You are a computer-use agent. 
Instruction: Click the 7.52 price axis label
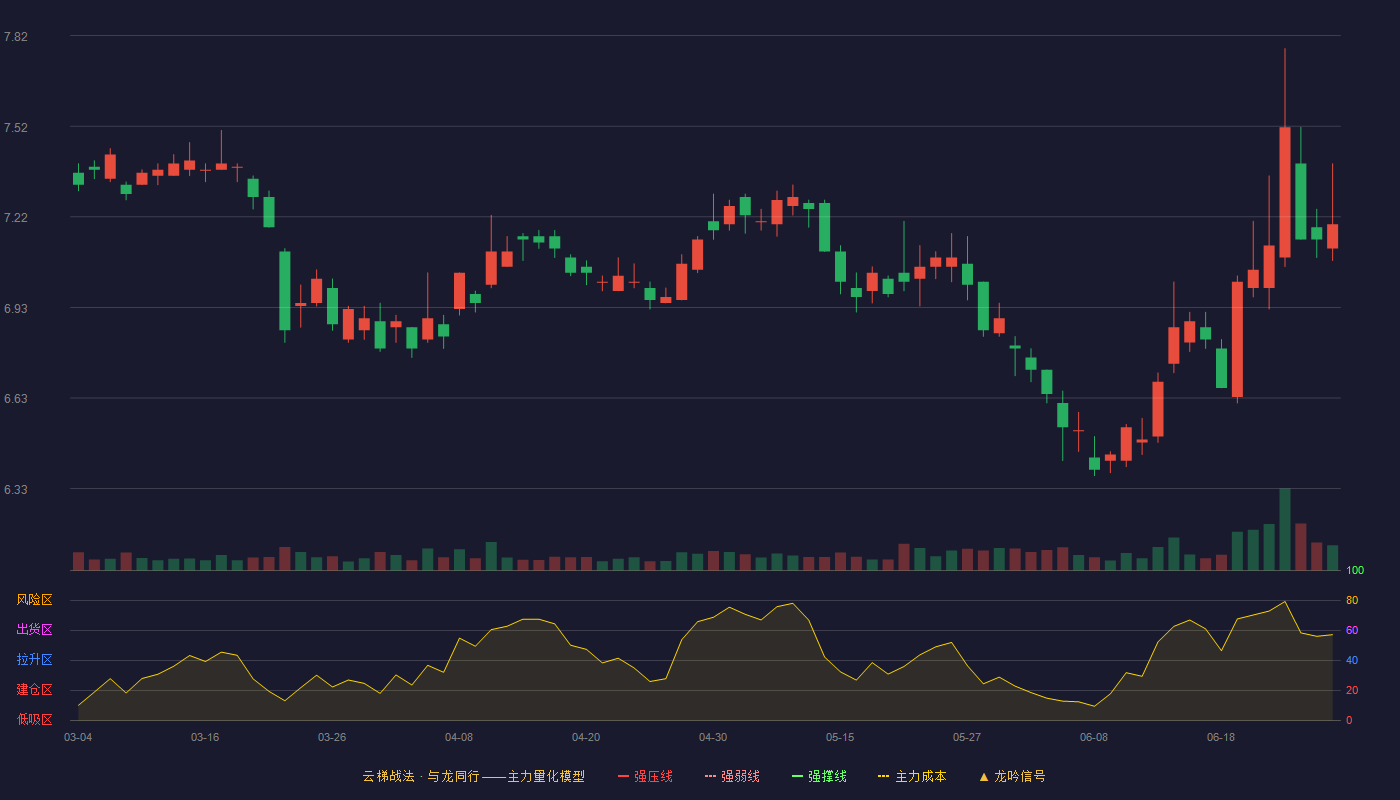pos(16,128)
